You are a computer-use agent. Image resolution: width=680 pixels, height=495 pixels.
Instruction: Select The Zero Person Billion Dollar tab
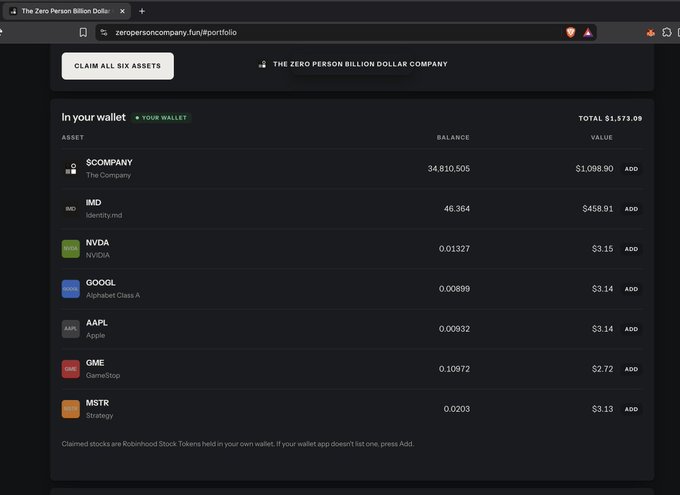coord(66,11)
